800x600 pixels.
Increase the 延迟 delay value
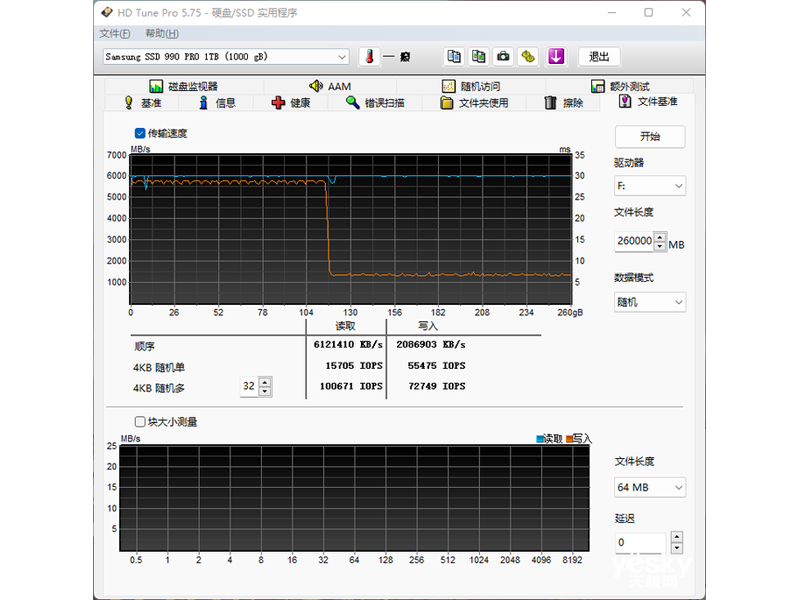677,537
